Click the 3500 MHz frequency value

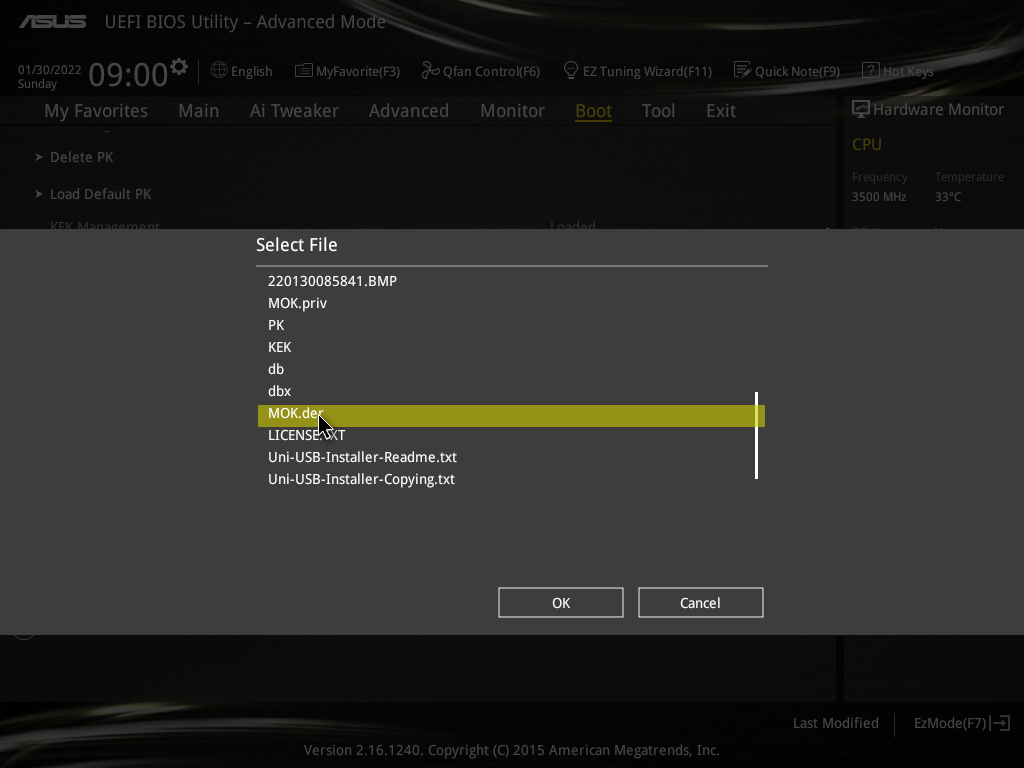pos(878,197)
